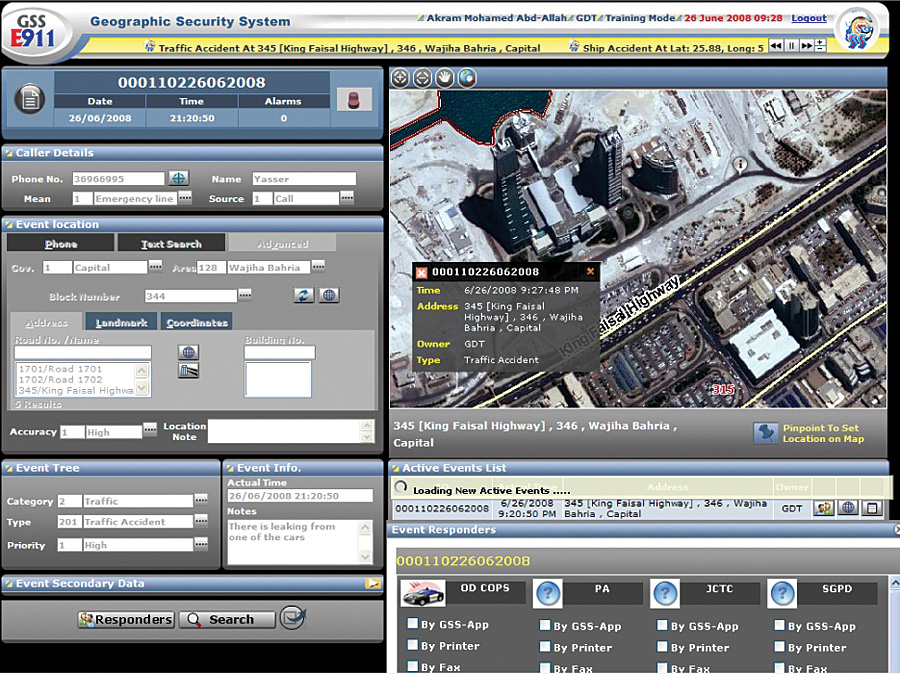Pause the scrolling event ticker
Image resolution: width=900 pixels, height=674 pixels.
click(x=791, y=45)
